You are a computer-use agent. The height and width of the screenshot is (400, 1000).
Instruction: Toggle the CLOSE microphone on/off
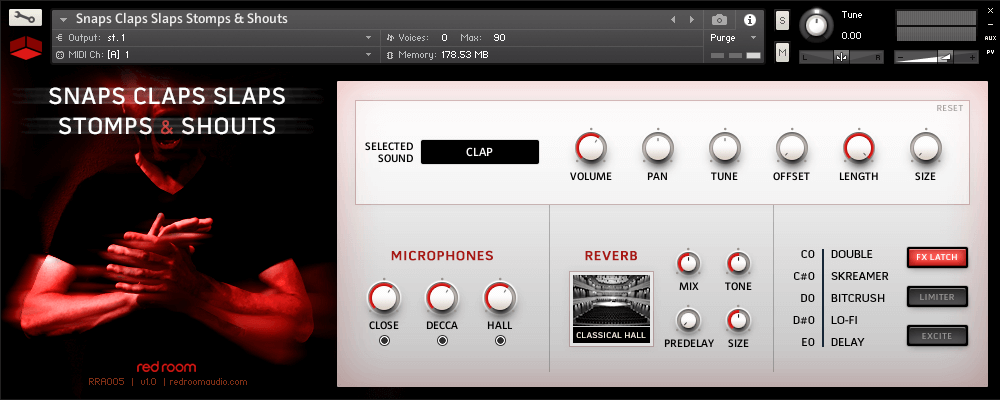pos(384,341)
